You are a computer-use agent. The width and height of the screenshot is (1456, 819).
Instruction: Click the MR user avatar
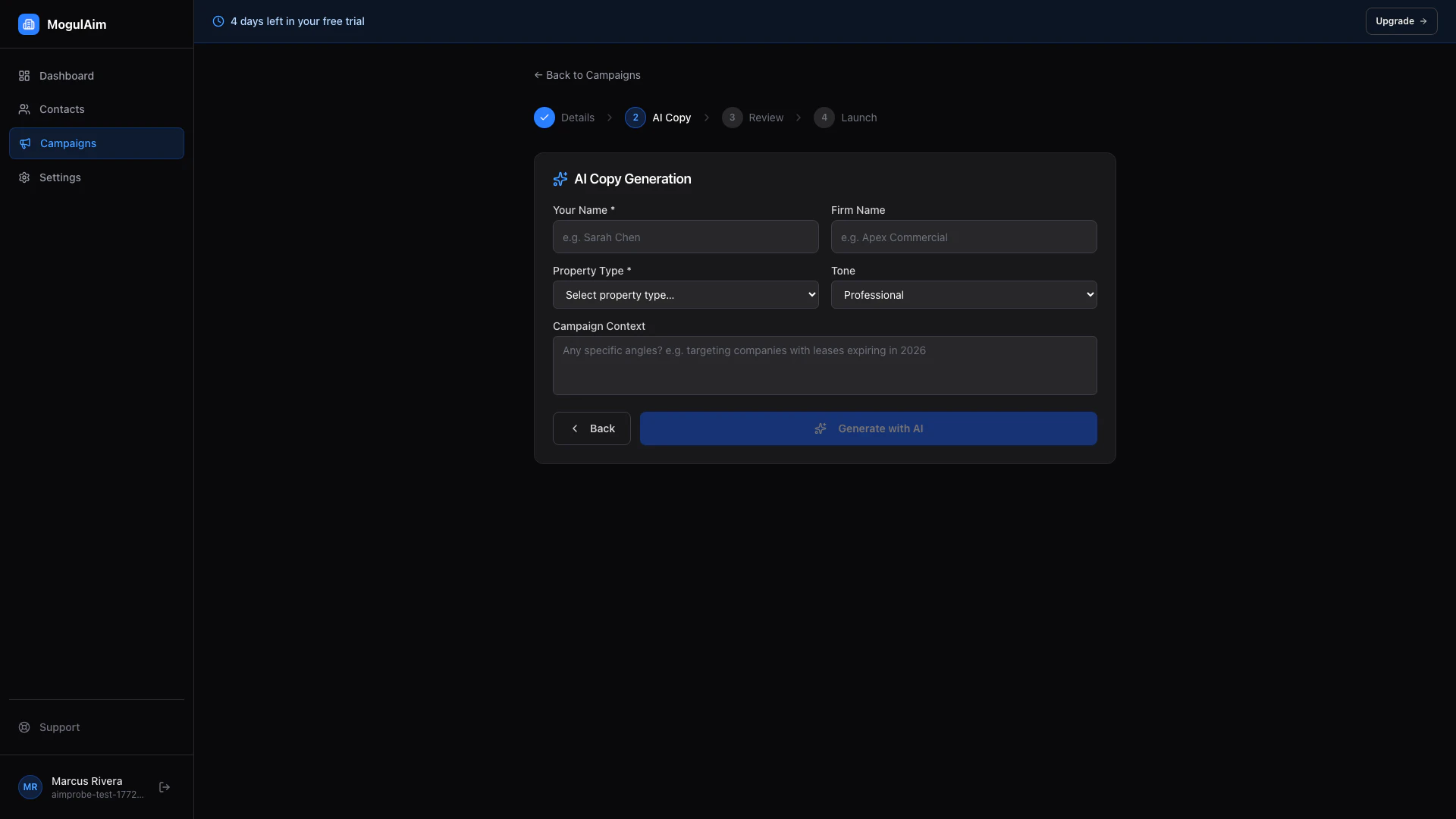click(x=30, y=787)
